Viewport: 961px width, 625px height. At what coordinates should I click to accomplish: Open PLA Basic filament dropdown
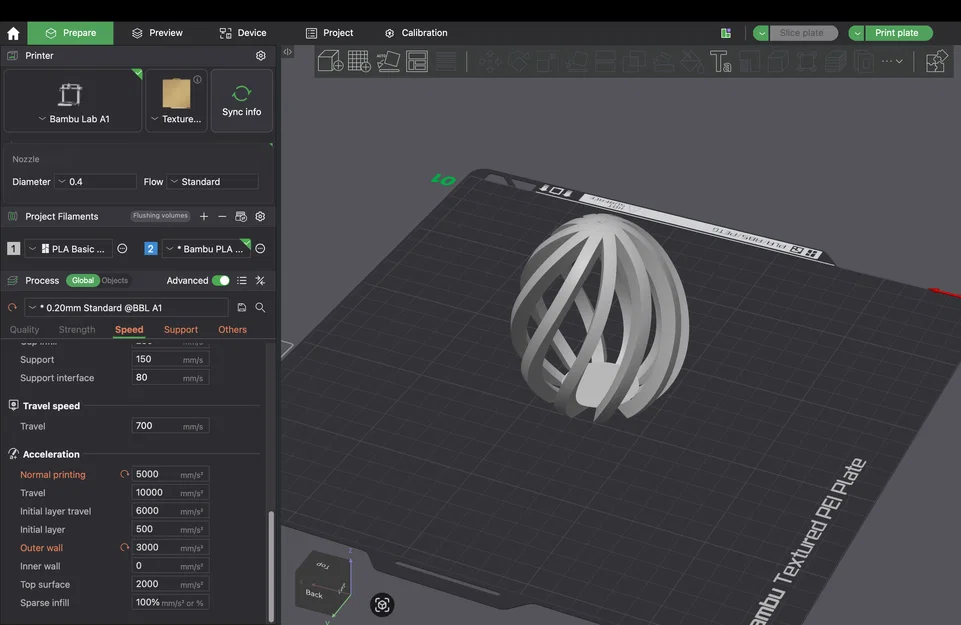(x=68, y=249)
